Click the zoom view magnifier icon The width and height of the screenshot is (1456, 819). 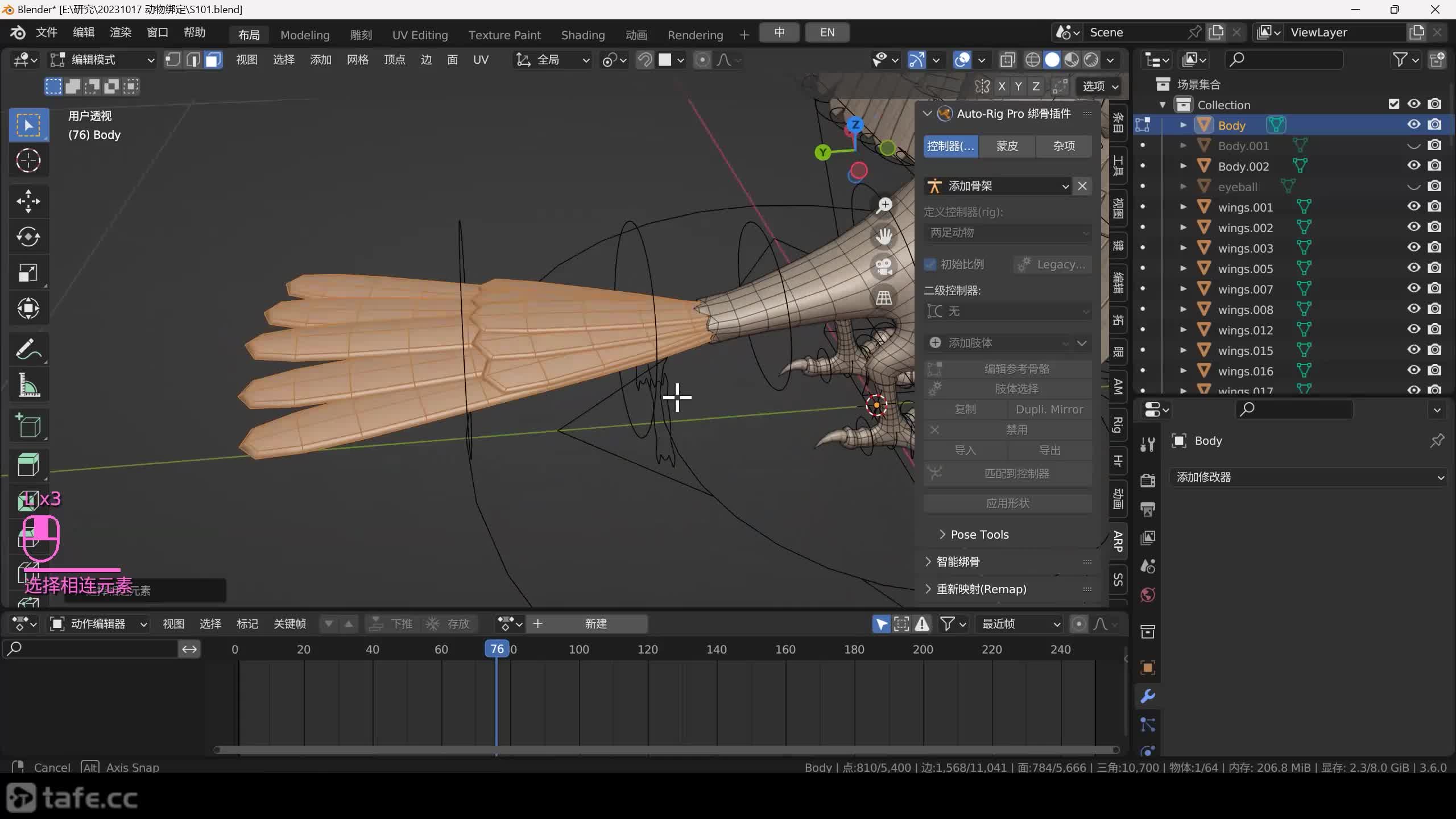point(884,205)
